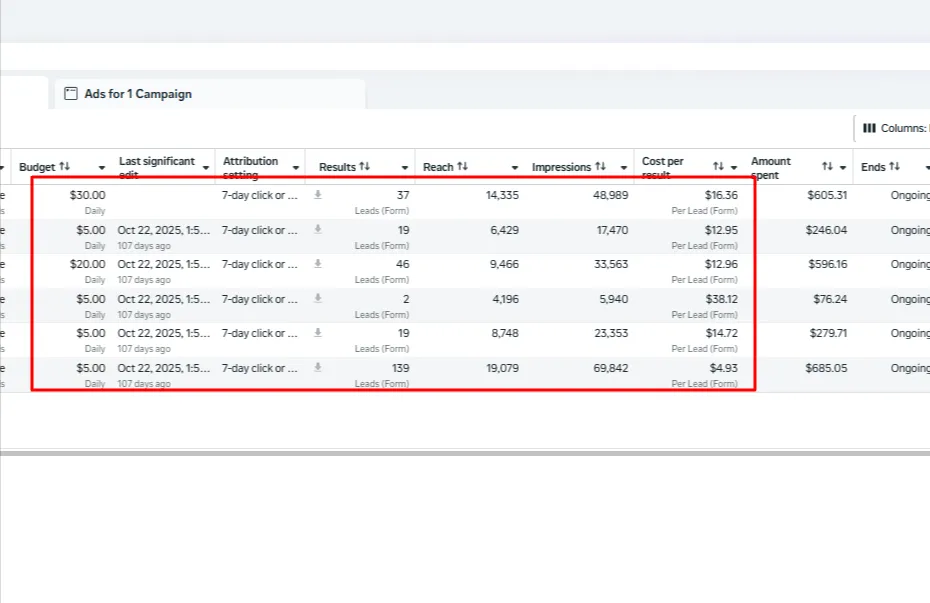
Task: Open the Results column dropdown arrow
Action: pos(405,168)
